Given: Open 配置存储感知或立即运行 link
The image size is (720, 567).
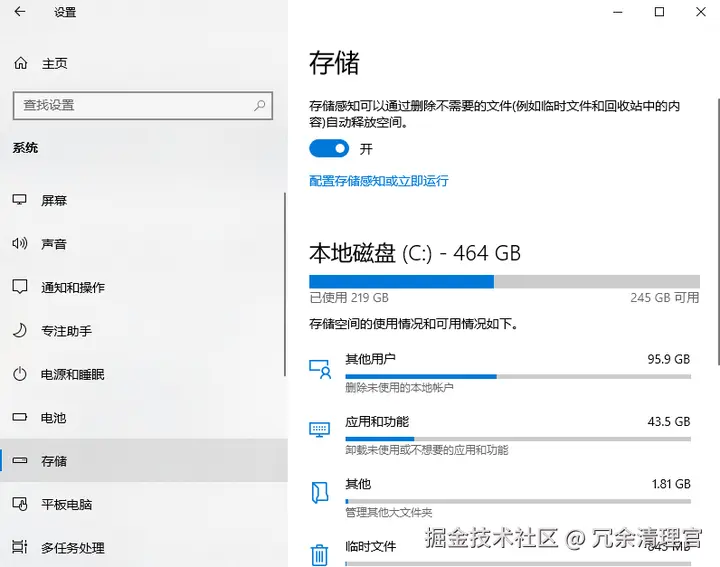Looking at the screenshot, I should 379,181.
